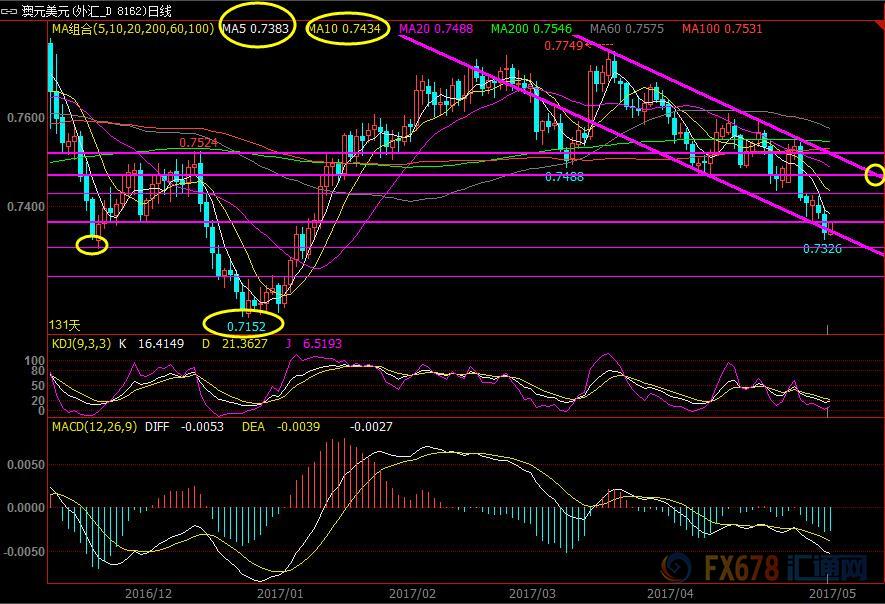885x604 pixels.
Task: Click the yellow circle marker at the chart's right edge
Action: tap(875, 176)
